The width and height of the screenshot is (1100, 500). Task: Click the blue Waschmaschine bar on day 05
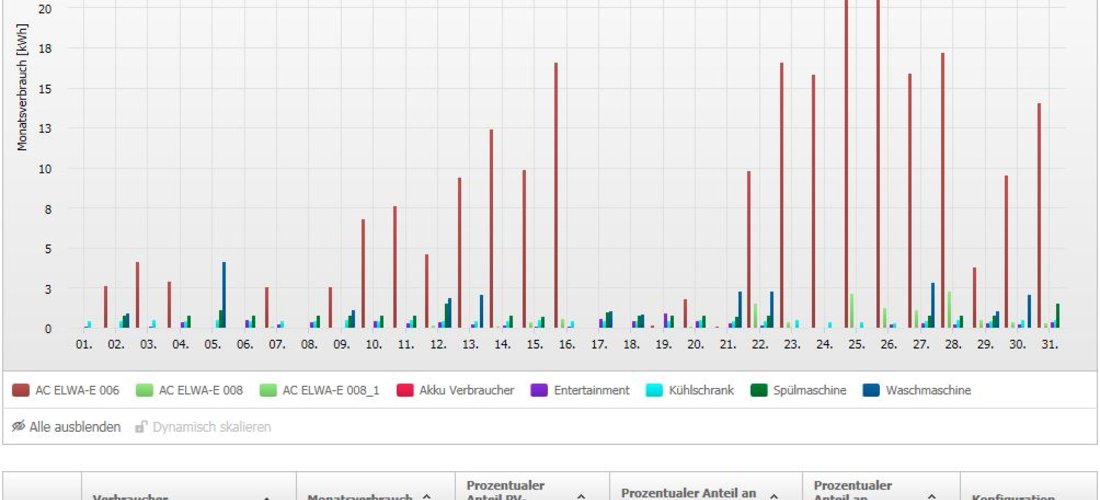224,295
